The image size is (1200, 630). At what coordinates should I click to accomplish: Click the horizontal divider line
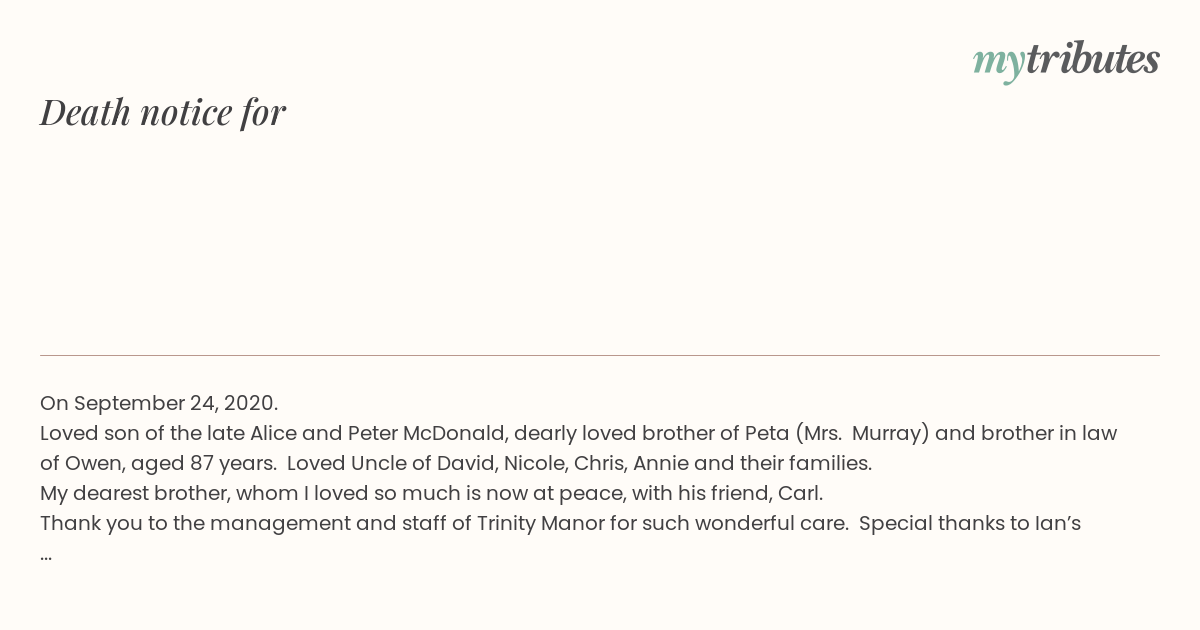click(600, 355)
